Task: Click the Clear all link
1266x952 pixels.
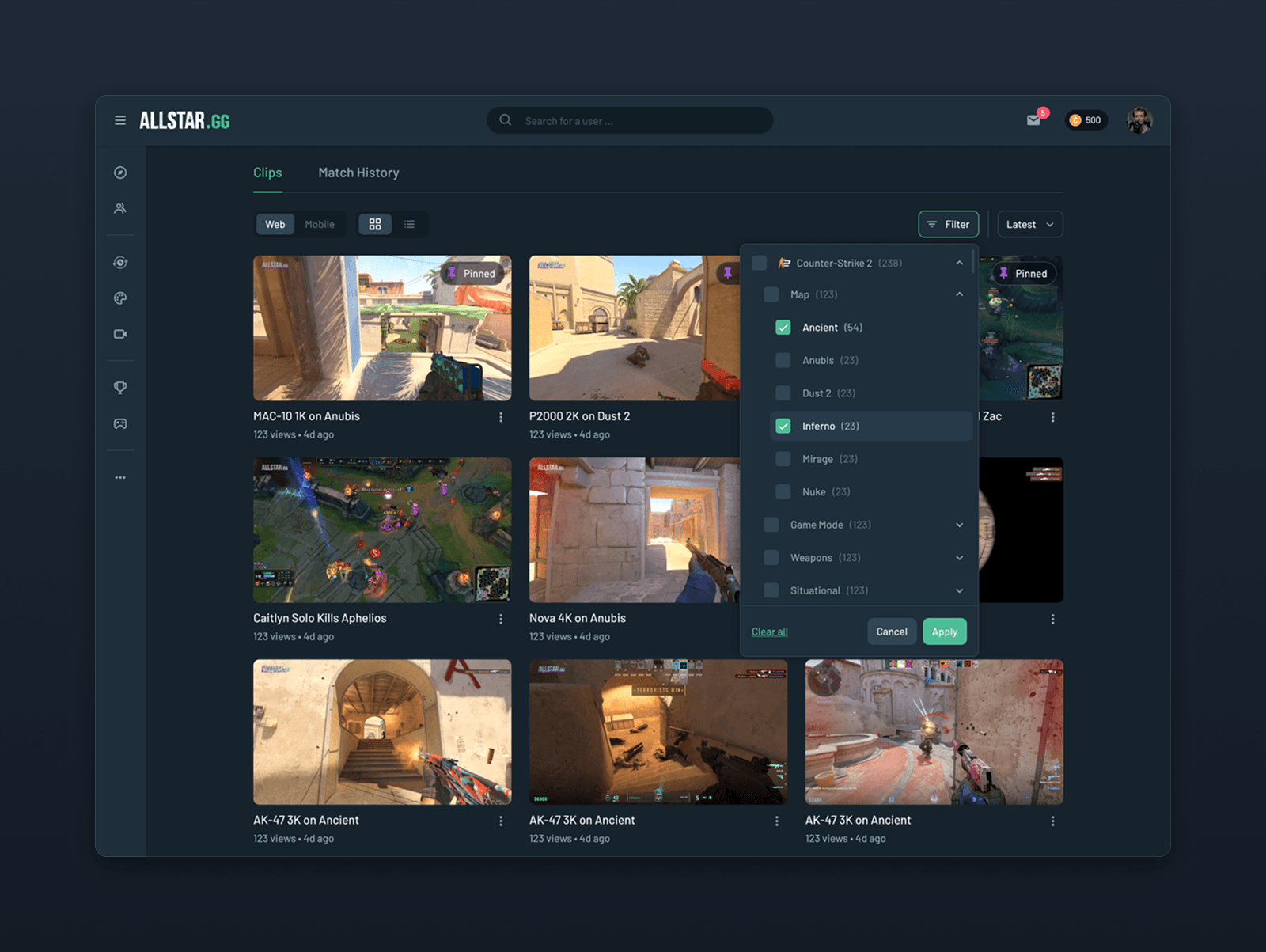Action: [770, 632]
